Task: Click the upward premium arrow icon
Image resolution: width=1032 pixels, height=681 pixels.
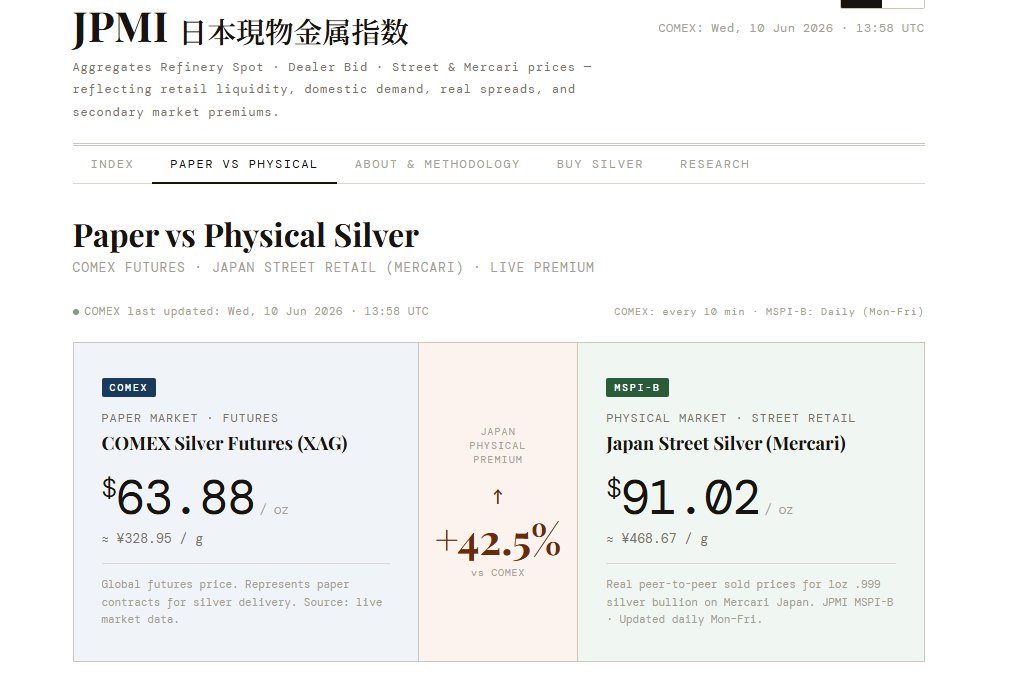Action: point(498,497)
